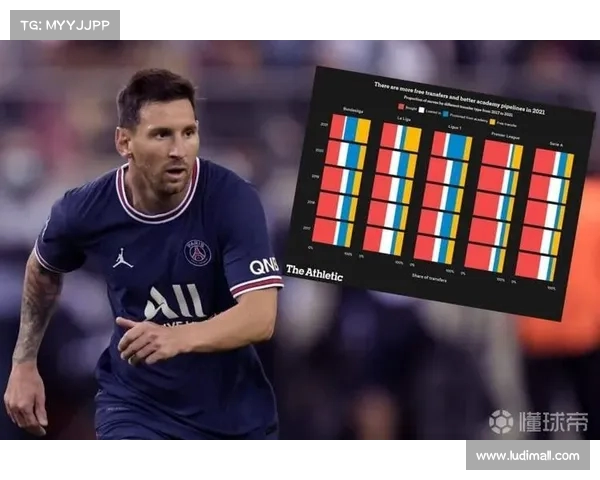Click the TG: MYYJJPP watermark label
Screen dimensions: 600x480
[64, 25]
